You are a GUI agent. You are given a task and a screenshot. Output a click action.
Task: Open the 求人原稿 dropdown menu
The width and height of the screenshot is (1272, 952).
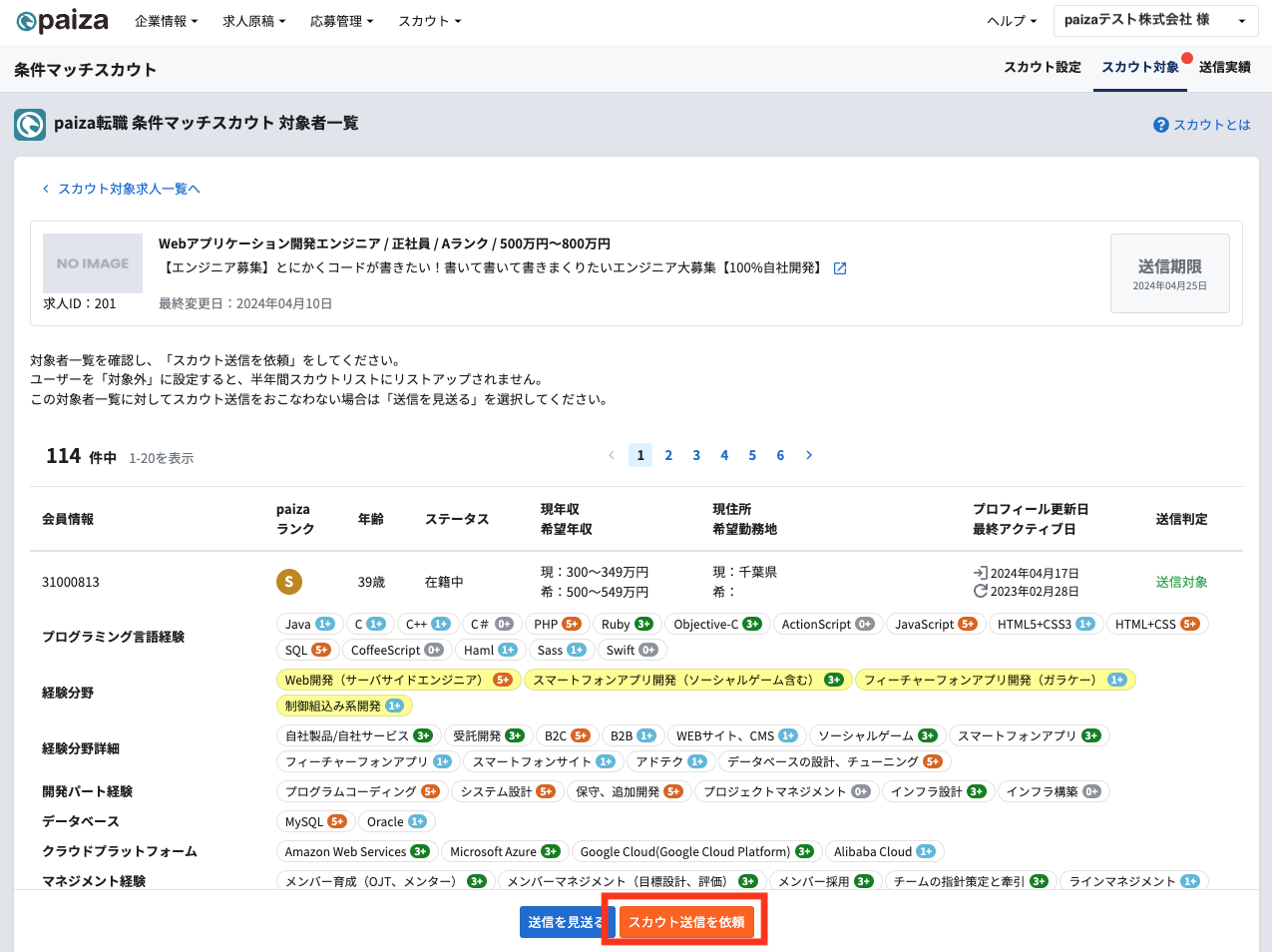tap(254, 21)
